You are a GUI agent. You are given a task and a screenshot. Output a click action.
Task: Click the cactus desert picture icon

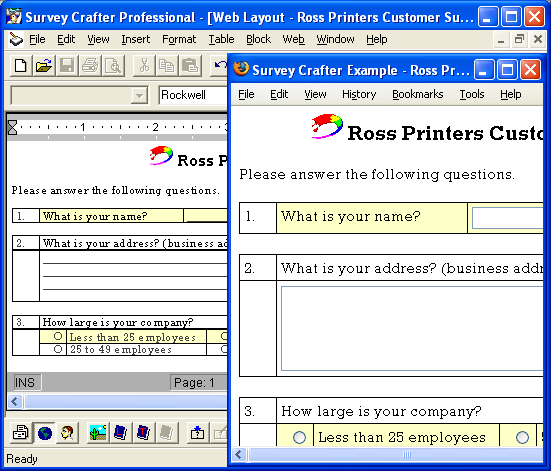point(98,433)
